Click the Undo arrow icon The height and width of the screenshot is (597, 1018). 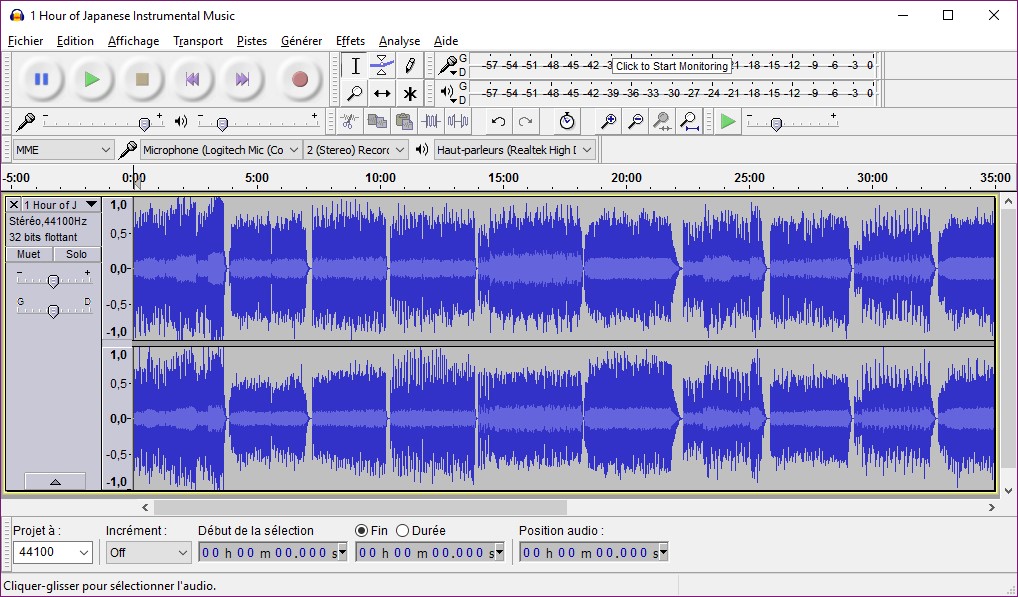pos(498,122)
